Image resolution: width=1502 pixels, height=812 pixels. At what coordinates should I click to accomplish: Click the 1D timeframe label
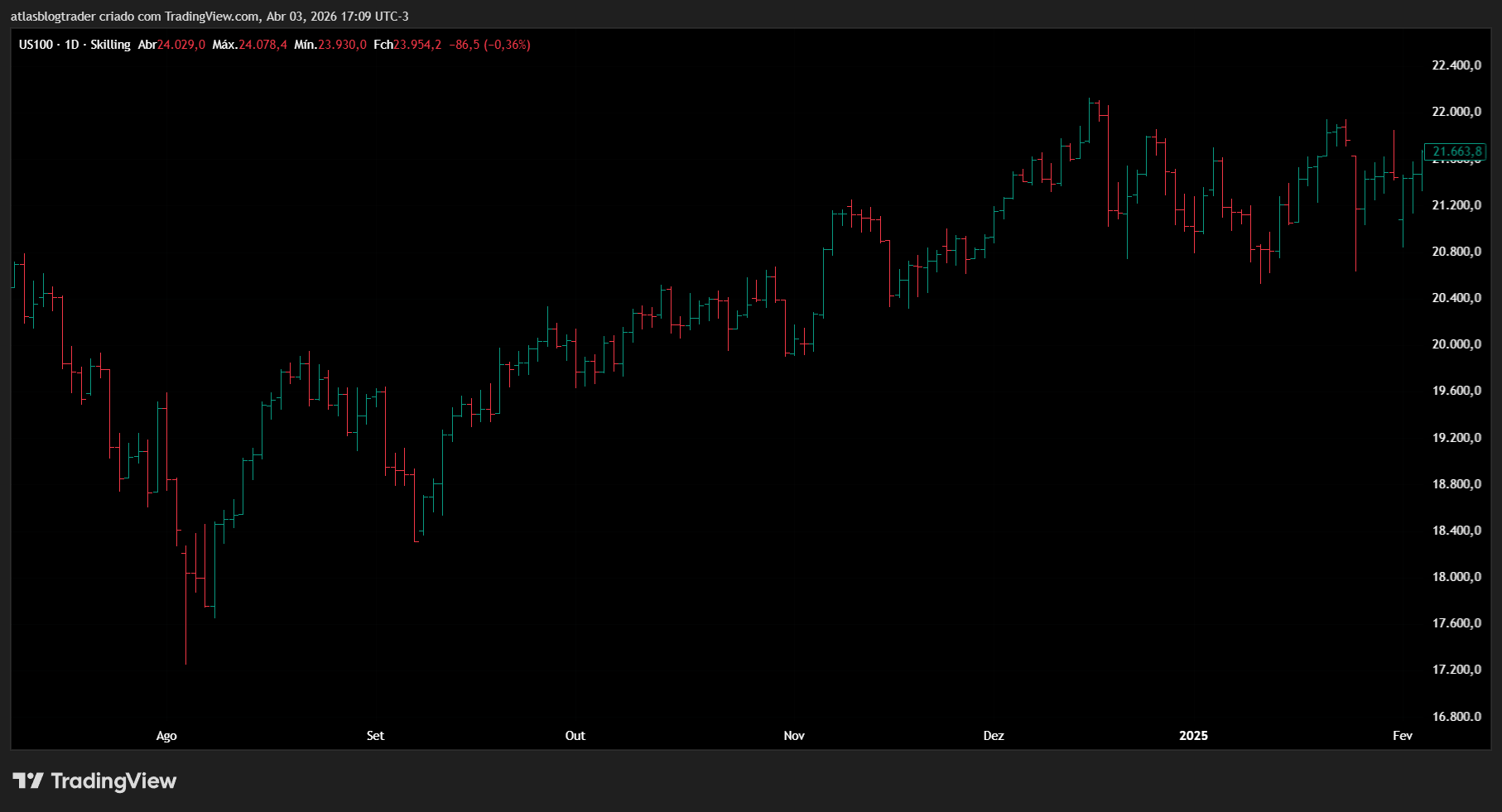[72, 45]
